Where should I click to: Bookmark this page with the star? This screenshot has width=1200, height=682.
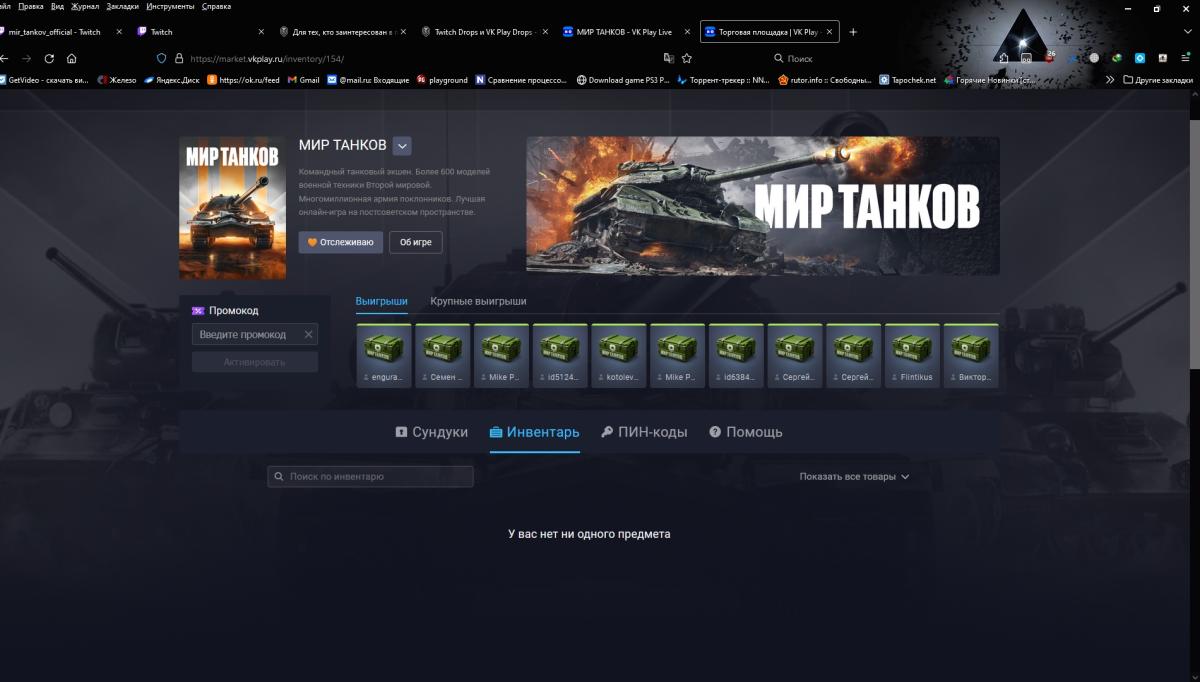tap(687, 59)
